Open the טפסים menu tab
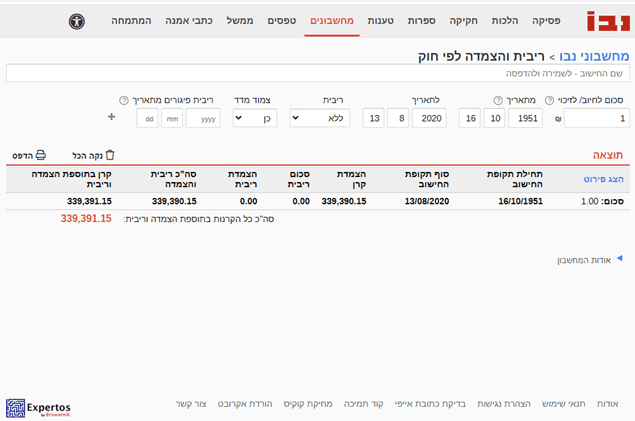The image size is (635, 421). pos(281,21)
